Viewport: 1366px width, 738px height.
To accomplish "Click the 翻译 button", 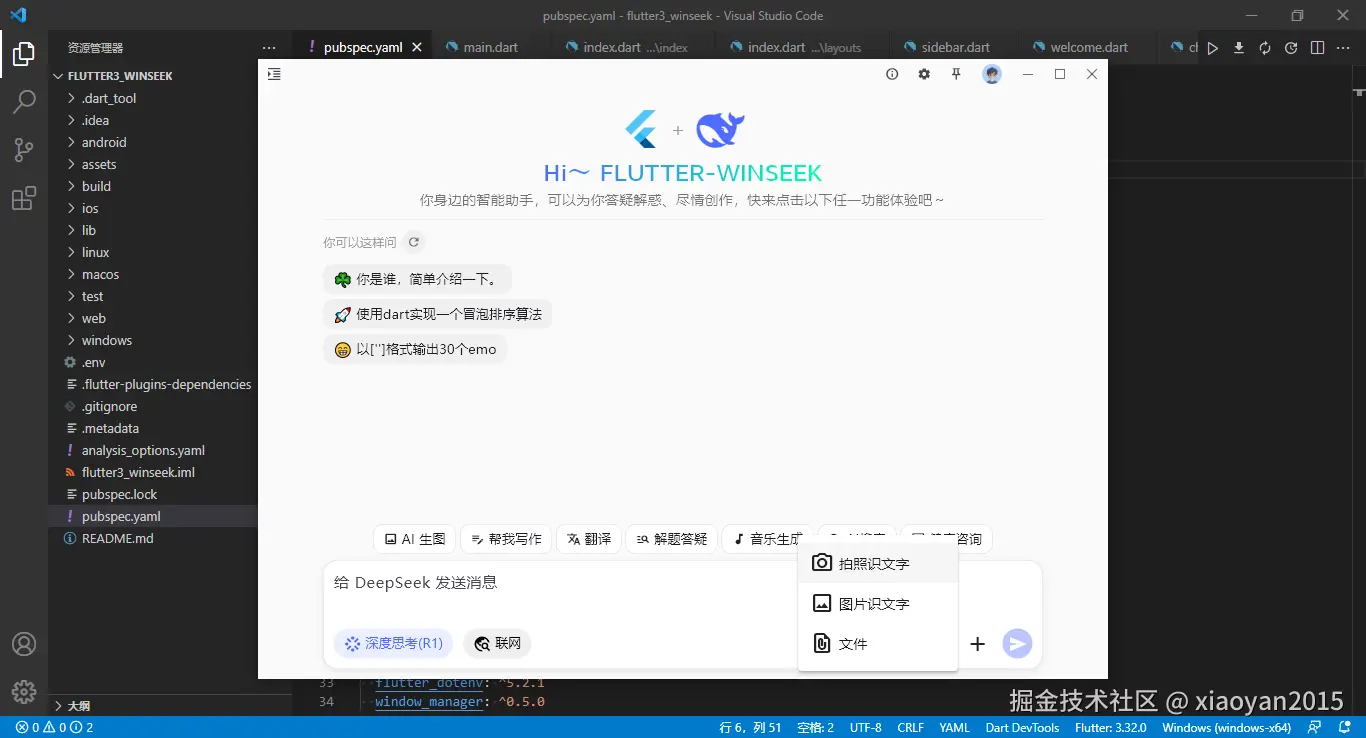I will (x=589, y=539).
